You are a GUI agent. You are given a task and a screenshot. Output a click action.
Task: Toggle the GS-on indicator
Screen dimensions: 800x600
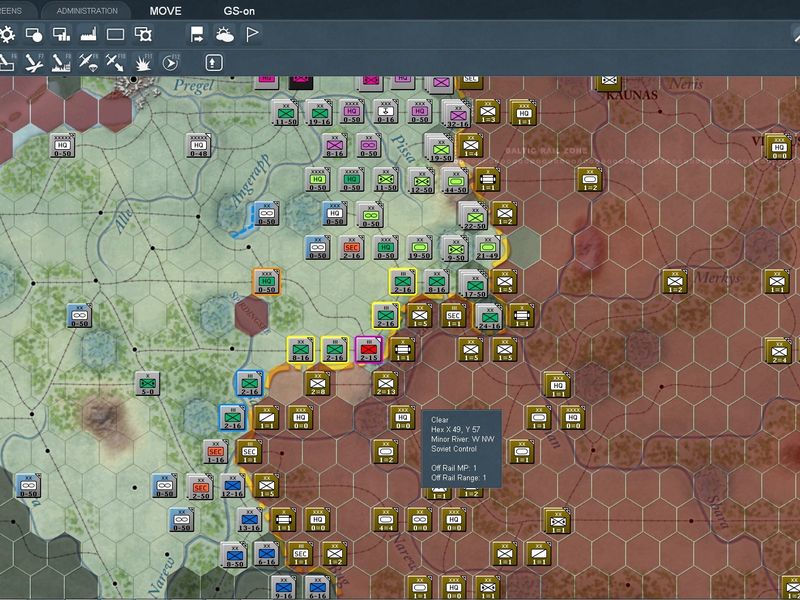tap(239, 11)
